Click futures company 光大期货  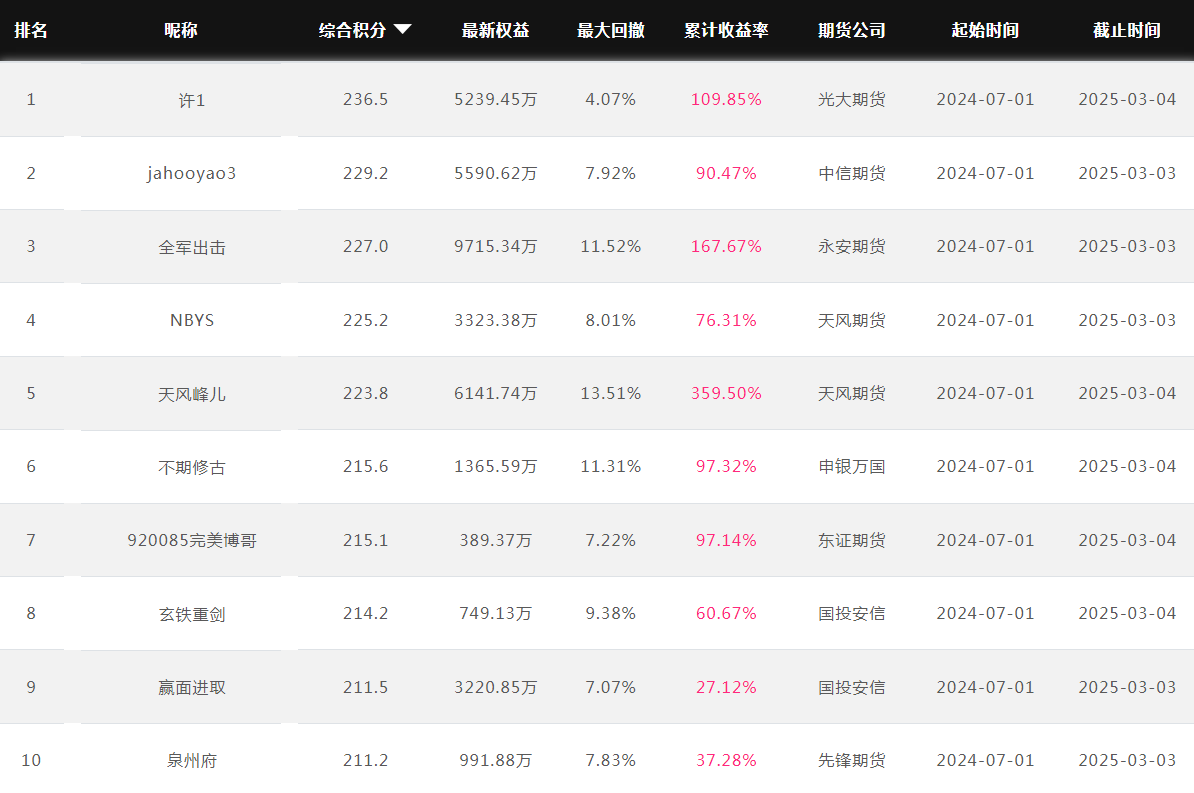[852, 100]
